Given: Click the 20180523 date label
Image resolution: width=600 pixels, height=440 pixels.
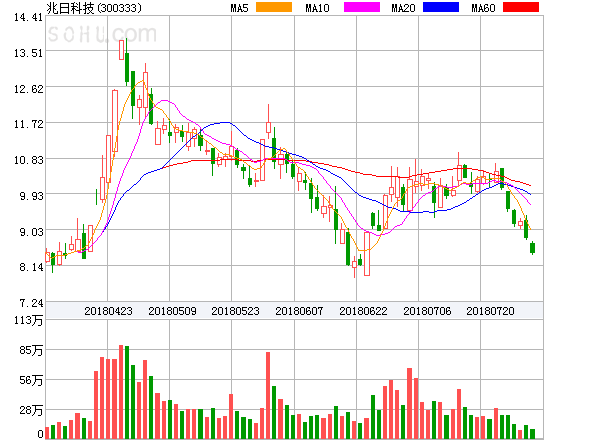Looking at the screenshot, I should 235,311.
